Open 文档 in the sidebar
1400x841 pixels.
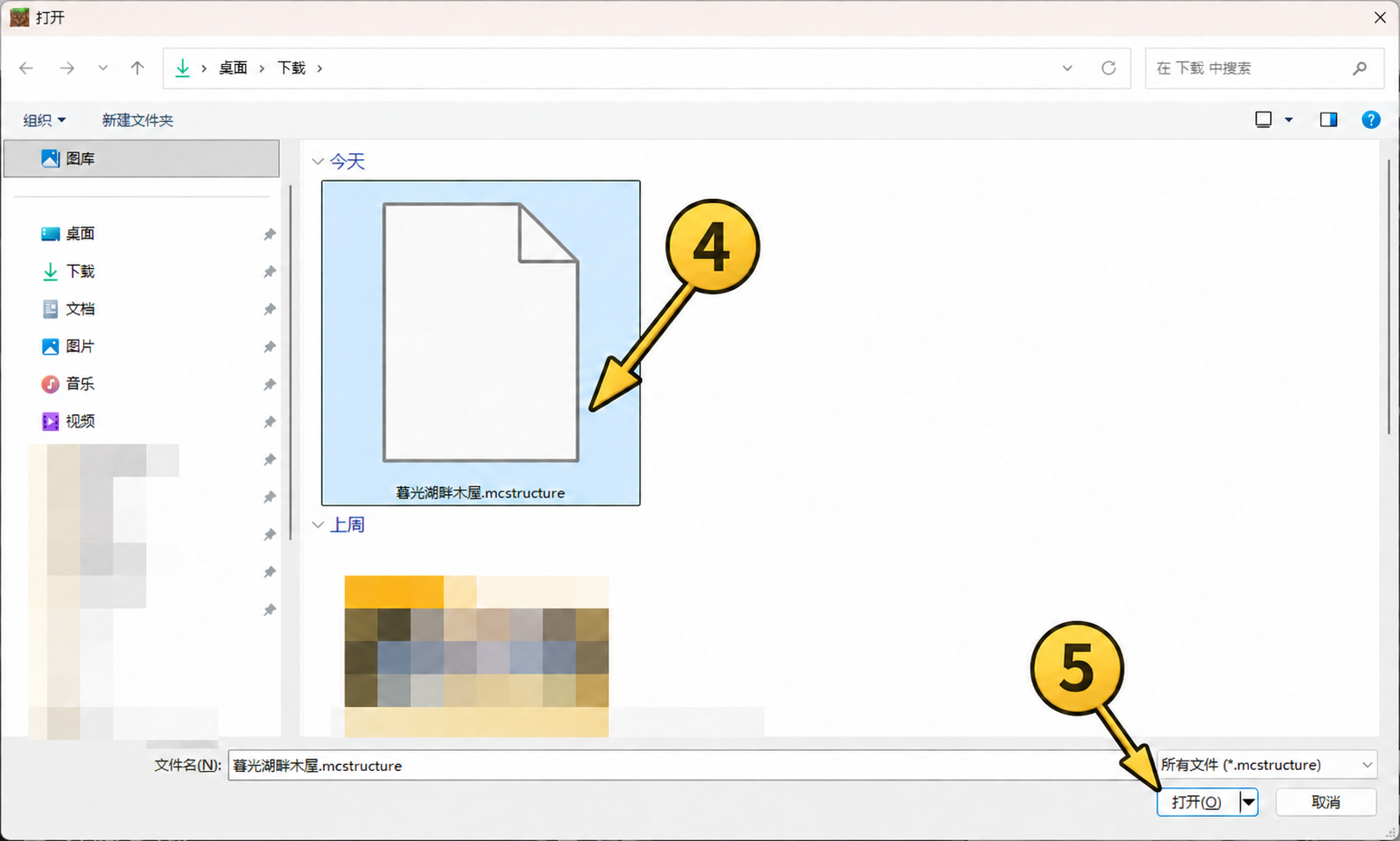[80, 309]
